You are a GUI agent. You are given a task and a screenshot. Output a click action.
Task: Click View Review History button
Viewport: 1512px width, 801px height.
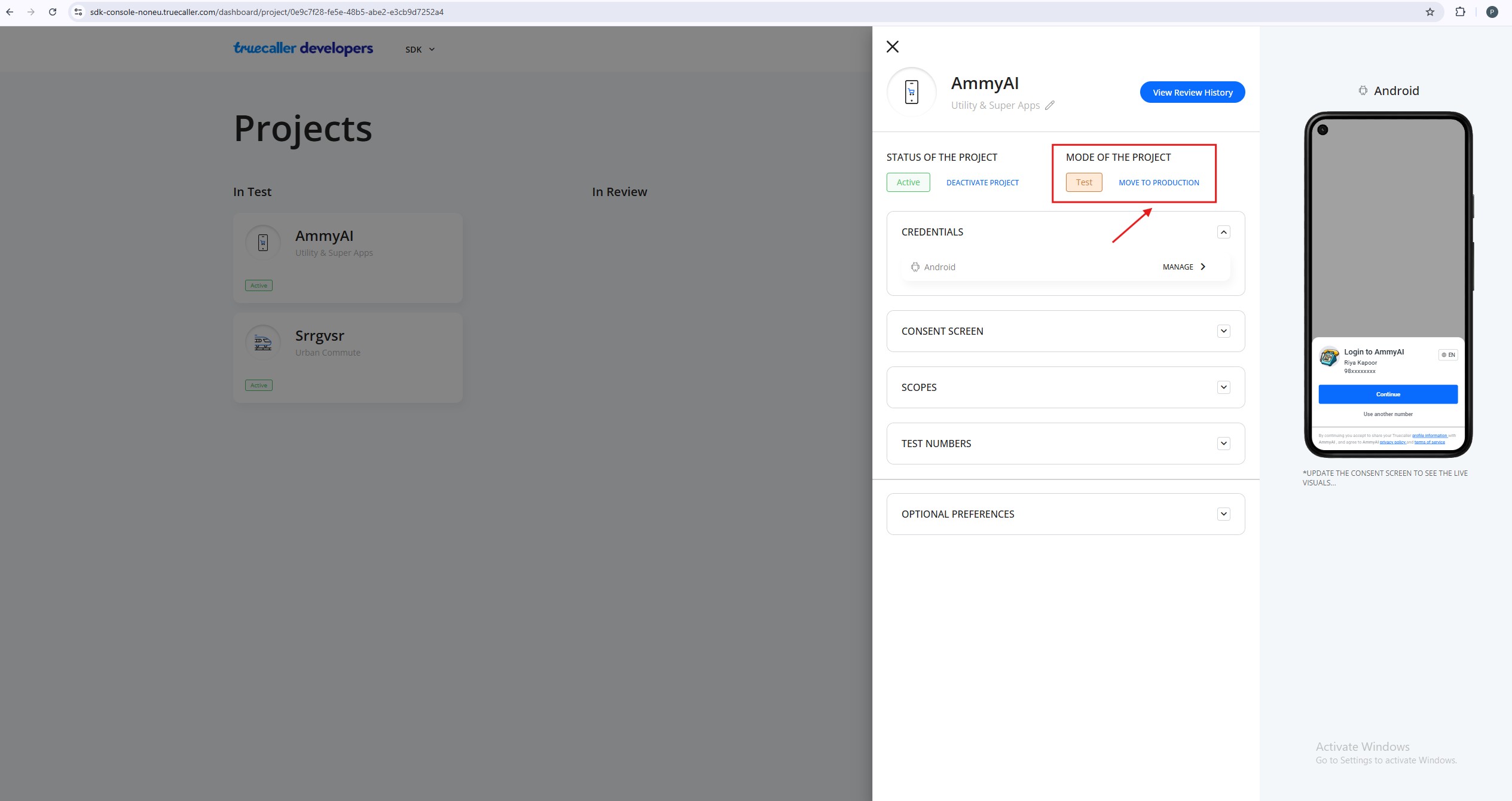pyautogui.click(x=1192, y=93)
